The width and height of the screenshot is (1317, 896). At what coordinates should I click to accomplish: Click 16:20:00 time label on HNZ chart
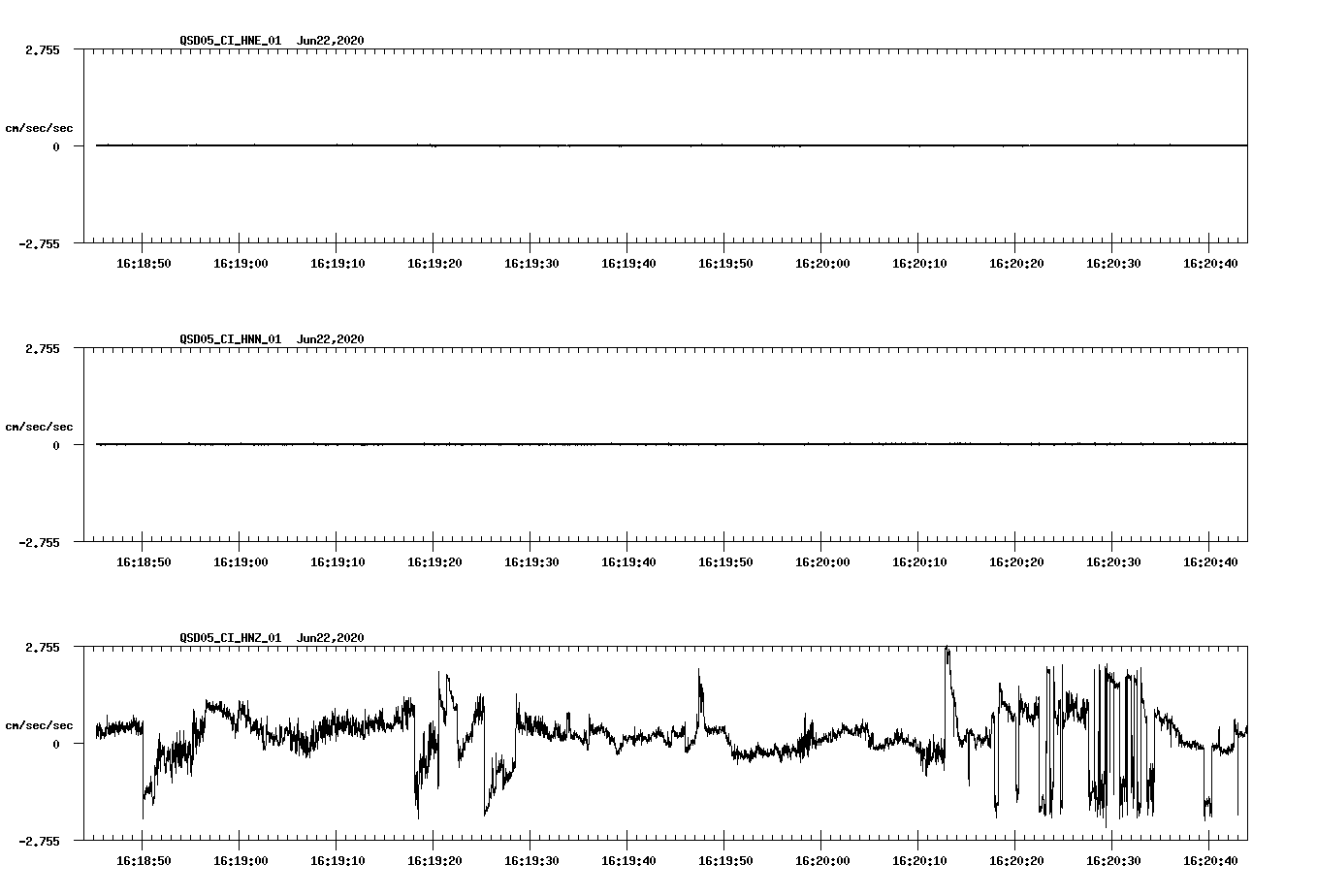pos(822,860)
